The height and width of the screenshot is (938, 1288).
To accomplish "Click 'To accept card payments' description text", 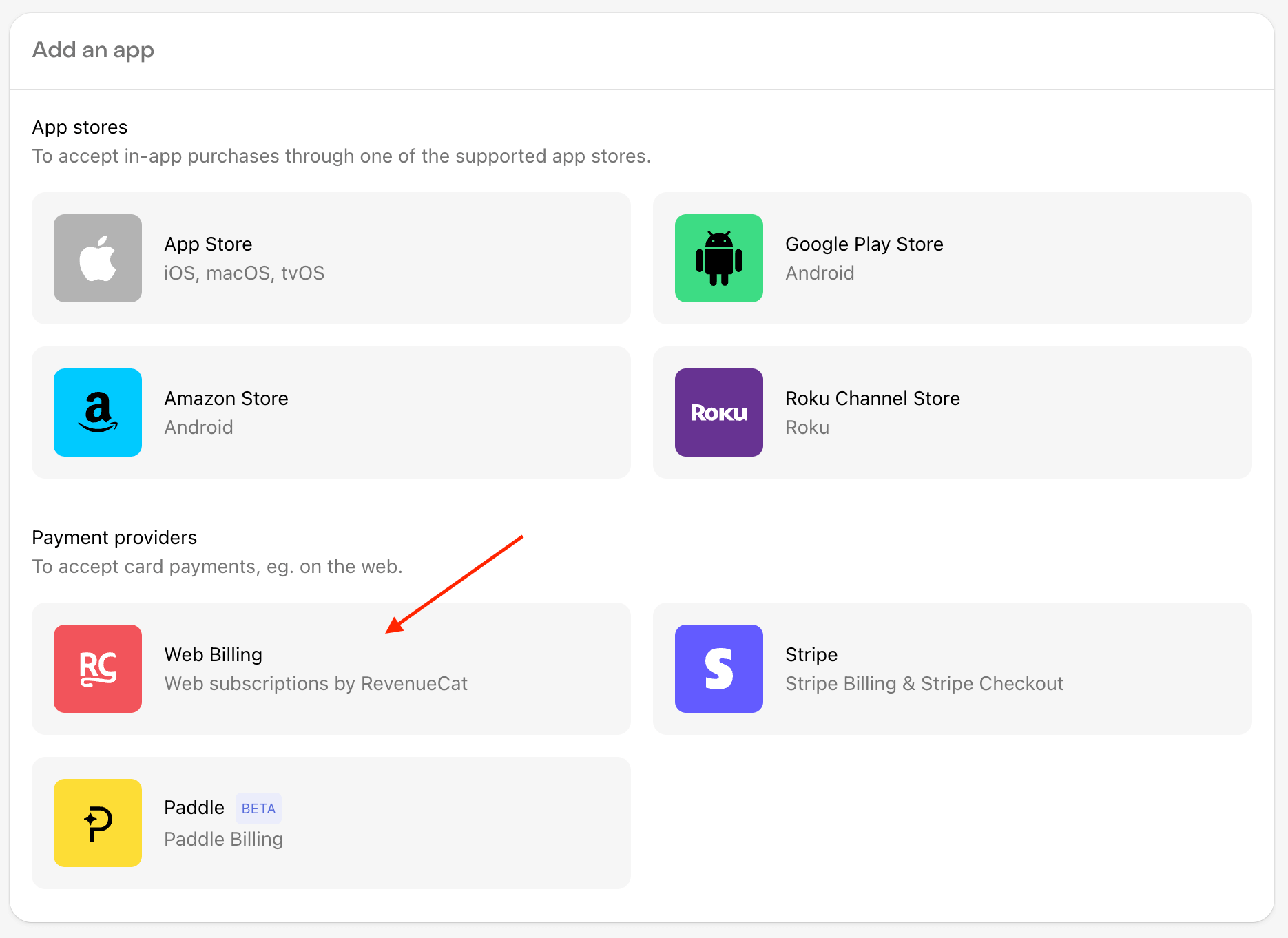I will (217, 567).
